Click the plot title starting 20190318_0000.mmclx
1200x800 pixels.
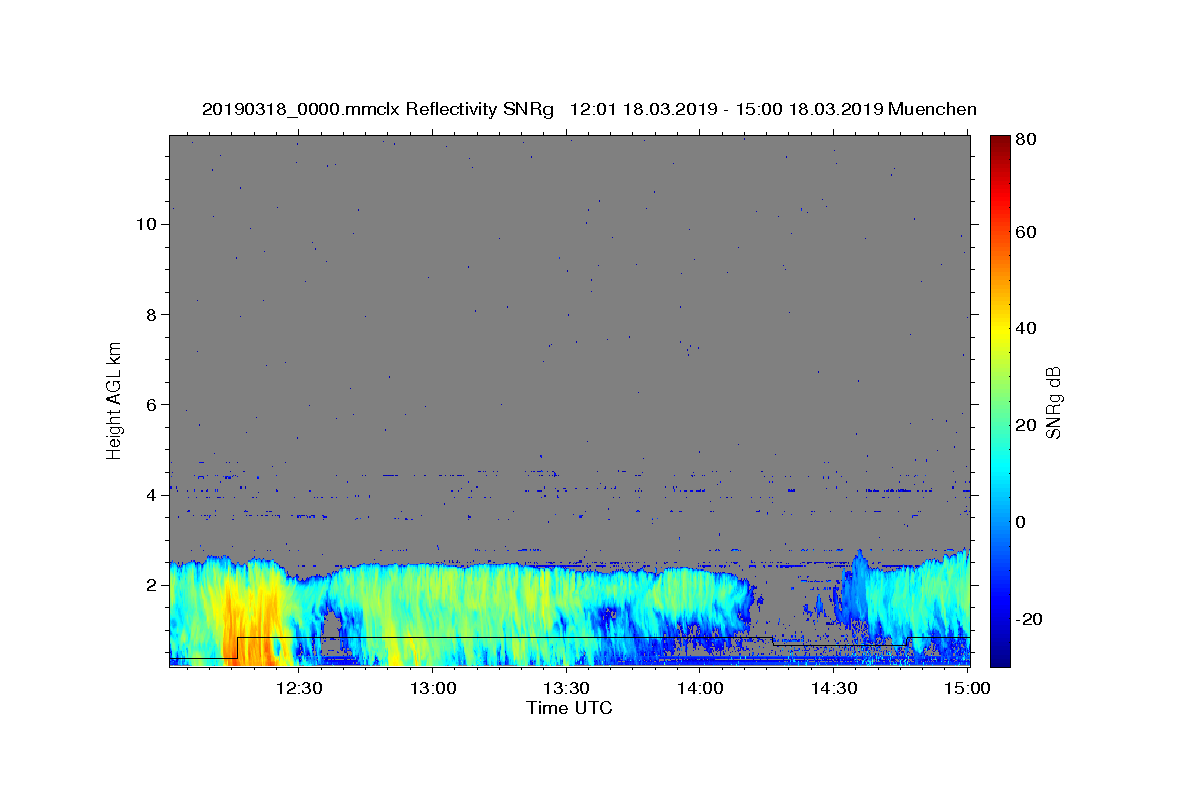pyautogui.click(x=589, y=109)
